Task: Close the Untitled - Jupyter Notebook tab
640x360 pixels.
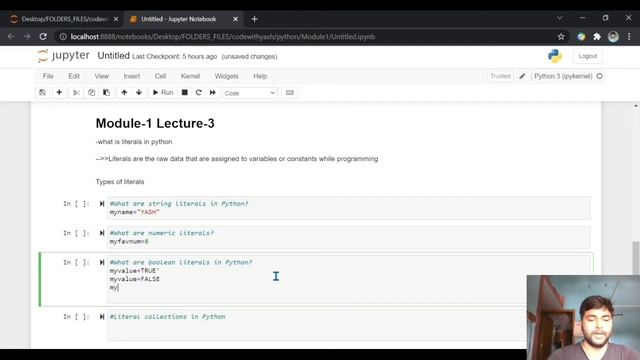Action: 236,19
